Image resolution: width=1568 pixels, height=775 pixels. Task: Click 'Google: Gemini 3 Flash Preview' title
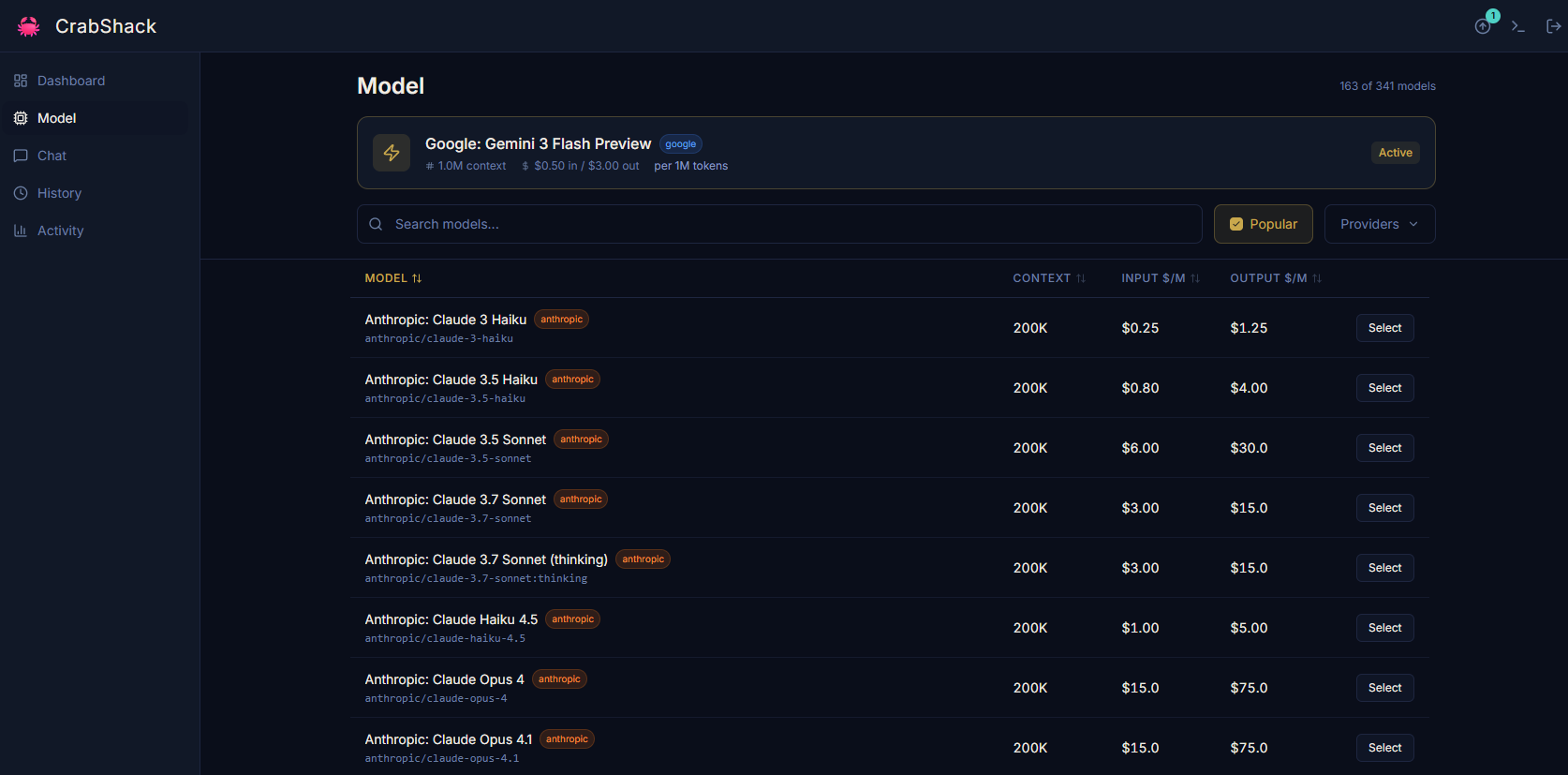[x=538, y=143]
